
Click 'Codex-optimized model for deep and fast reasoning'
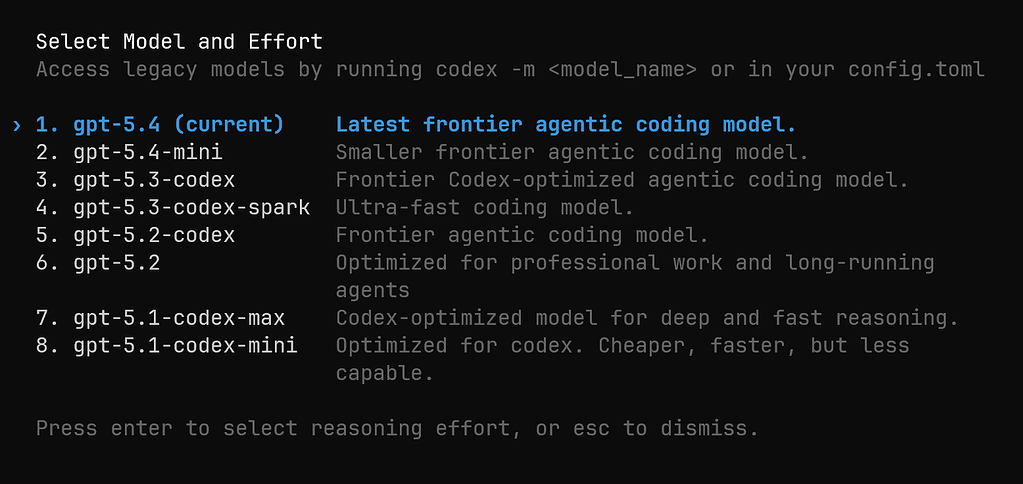(647, 318)
